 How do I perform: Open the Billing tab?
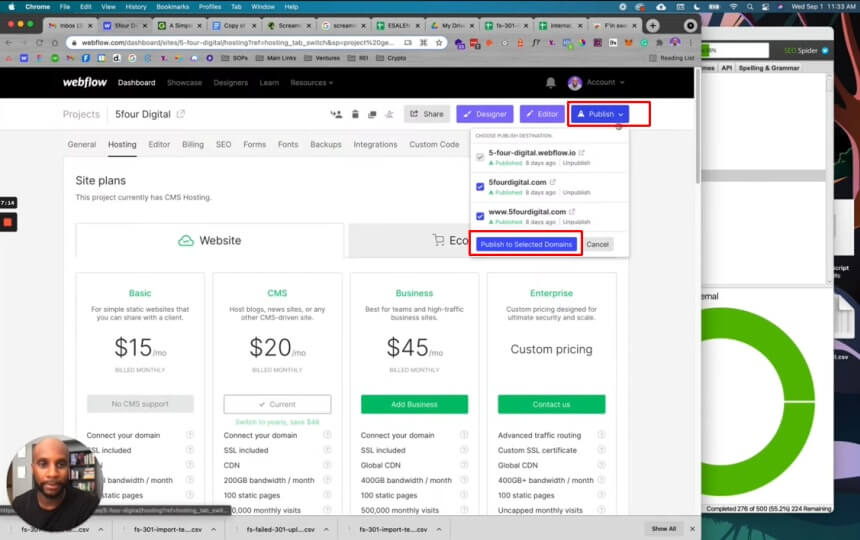click(193, 145)
